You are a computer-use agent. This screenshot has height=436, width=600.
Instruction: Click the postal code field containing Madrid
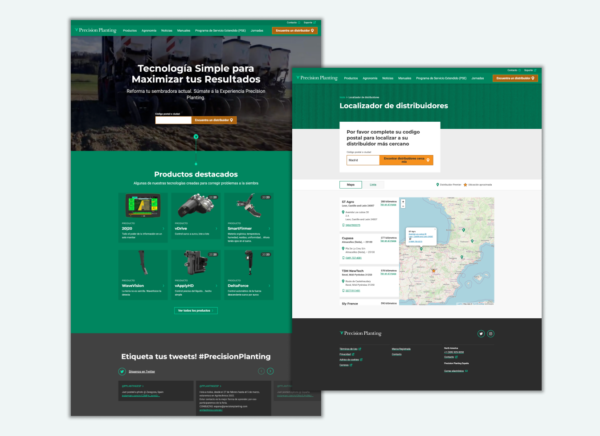363,160
